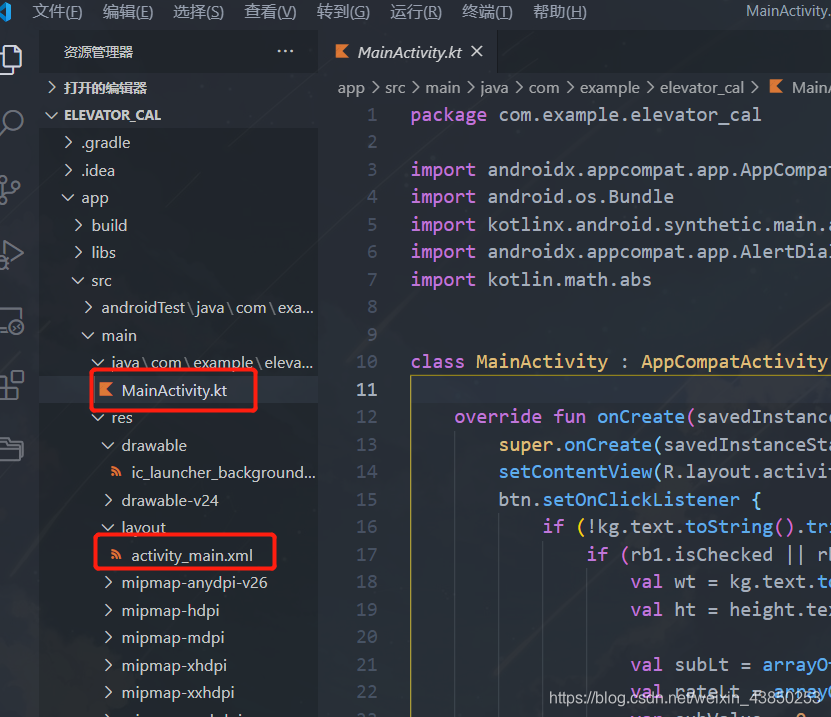Click the folder icon in activity bar
The width and height of the screenshot is (831, 717).
click(12, 449)
